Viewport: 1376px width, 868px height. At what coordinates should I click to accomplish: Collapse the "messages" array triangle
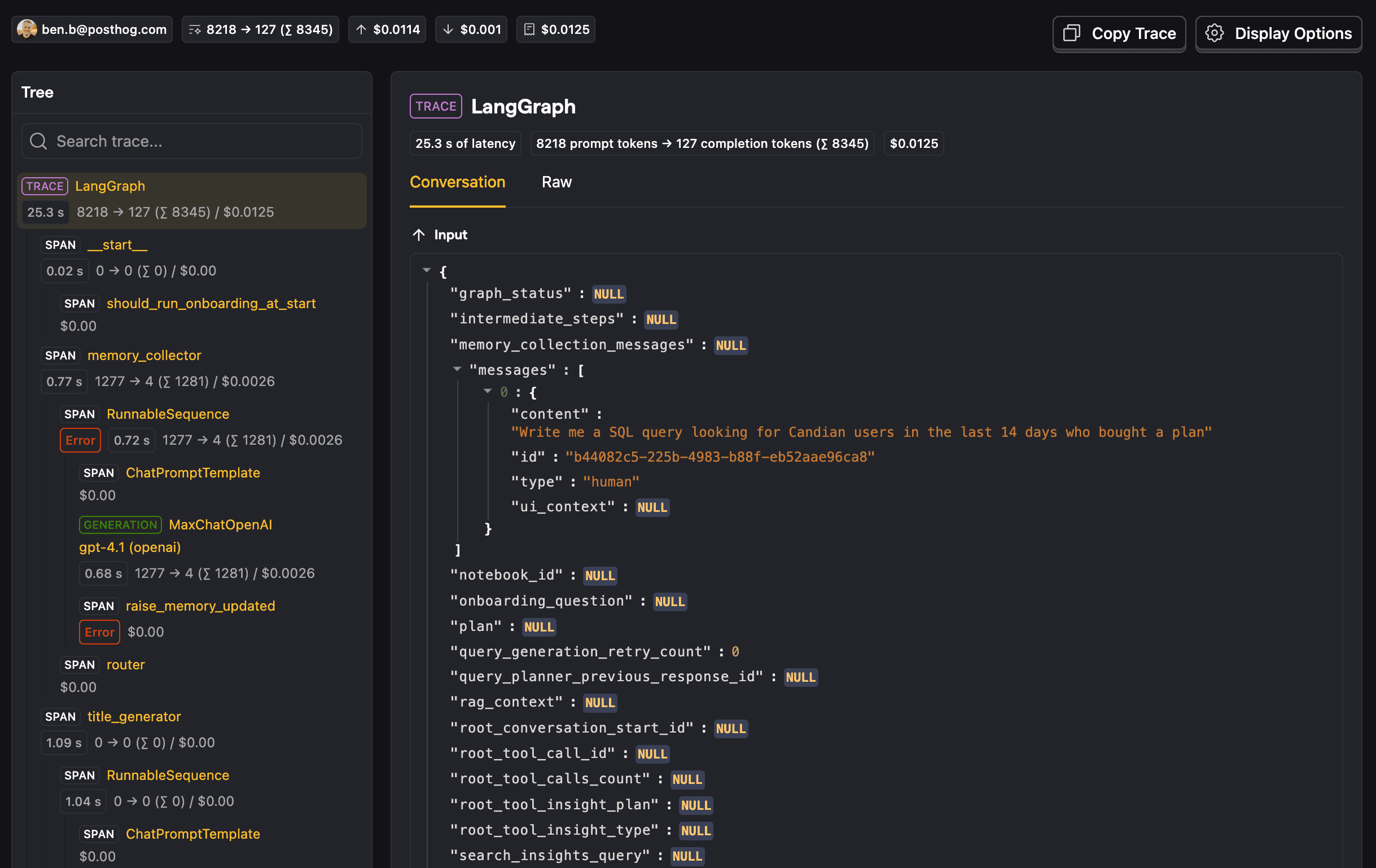coord(457,369)
